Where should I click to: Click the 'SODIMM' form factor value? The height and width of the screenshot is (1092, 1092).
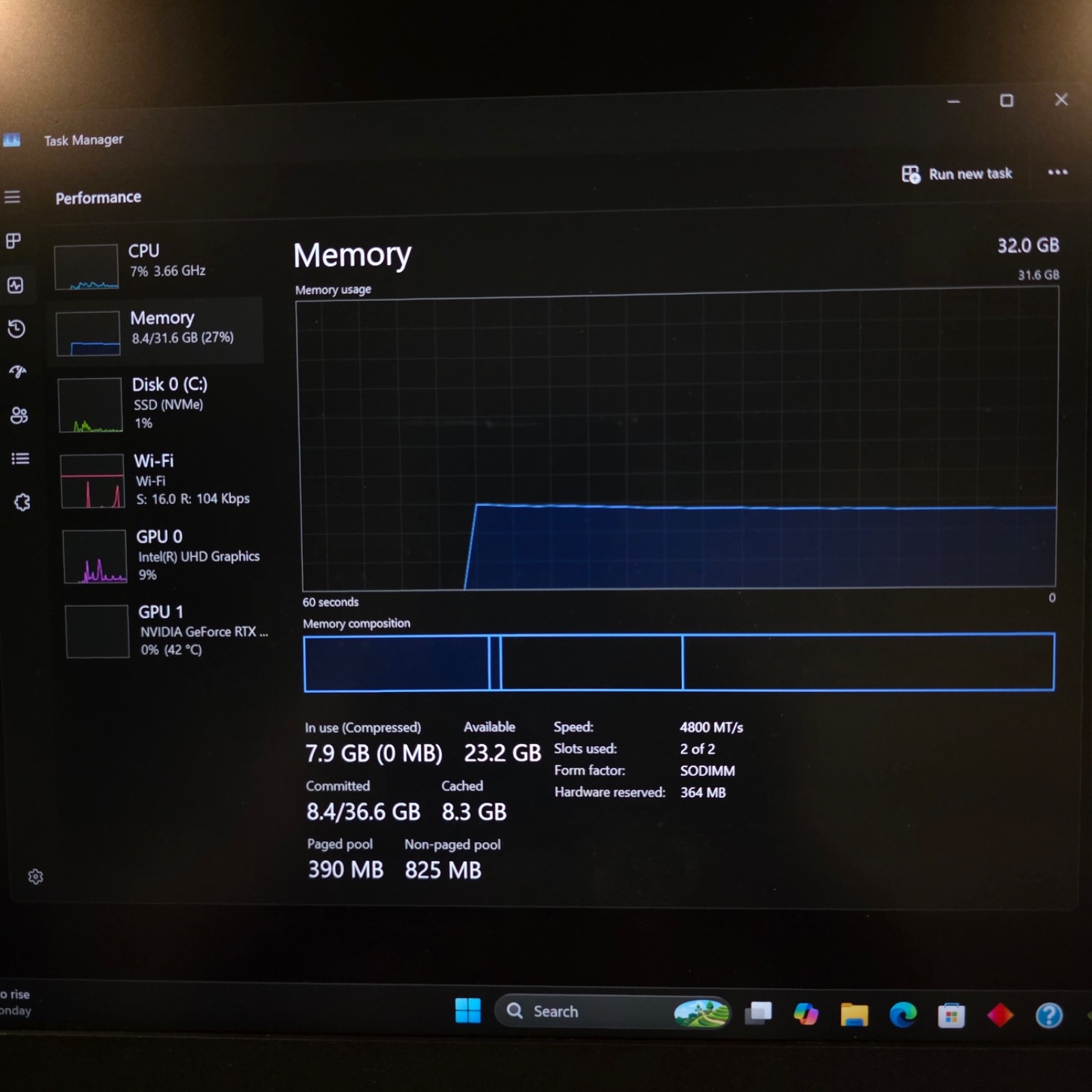pos(708,771)
